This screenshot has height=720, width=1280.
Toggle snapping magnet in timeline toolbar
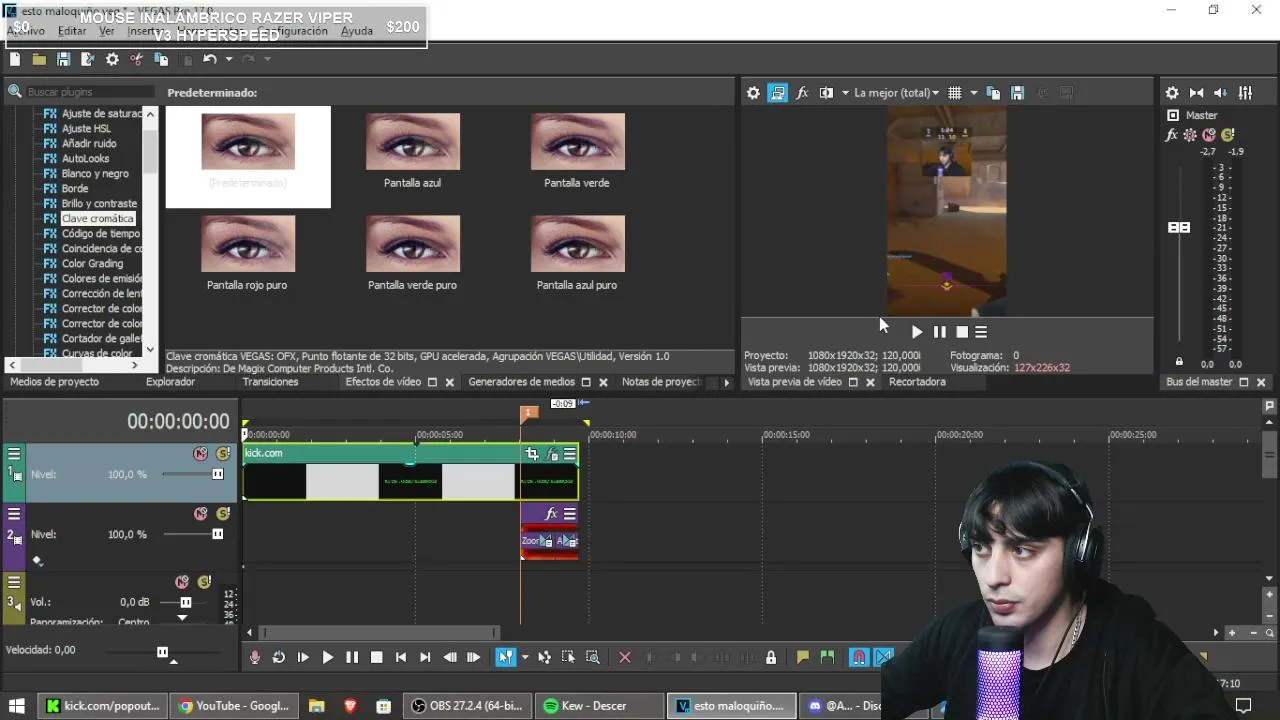click(859, 657)
